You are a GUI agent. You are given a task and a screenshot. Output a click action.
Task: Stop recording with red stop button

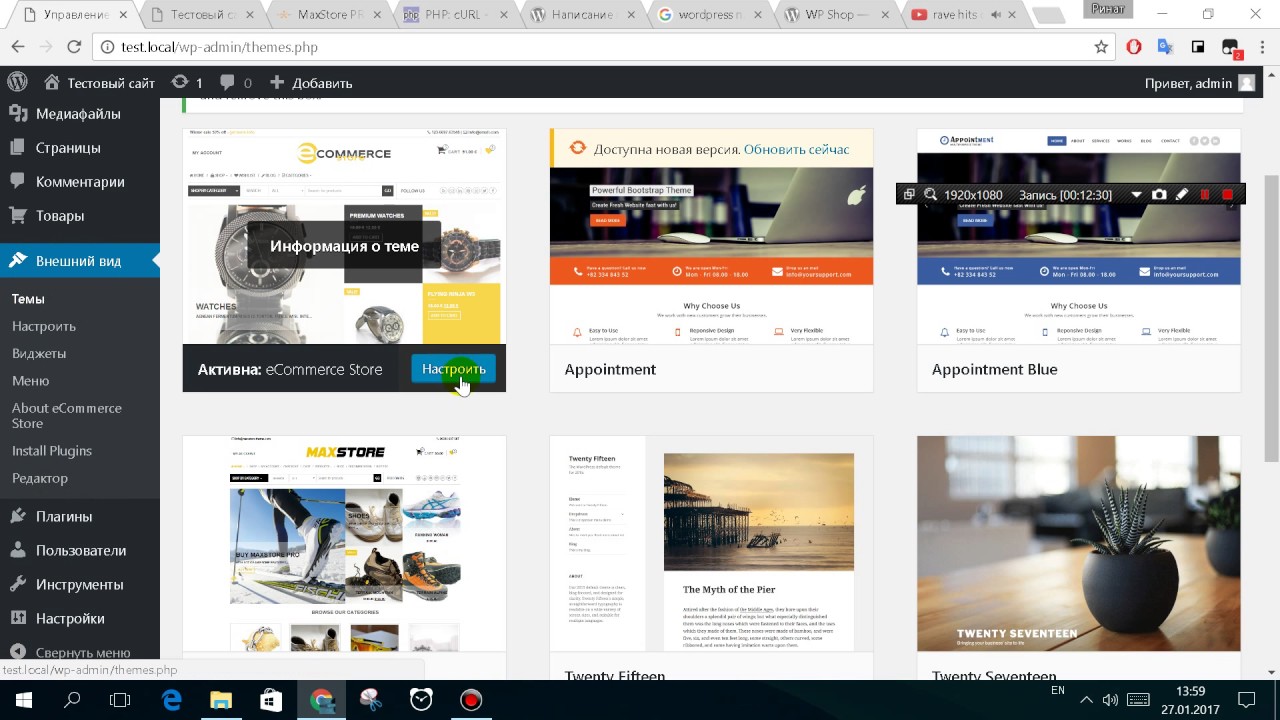1228,195
